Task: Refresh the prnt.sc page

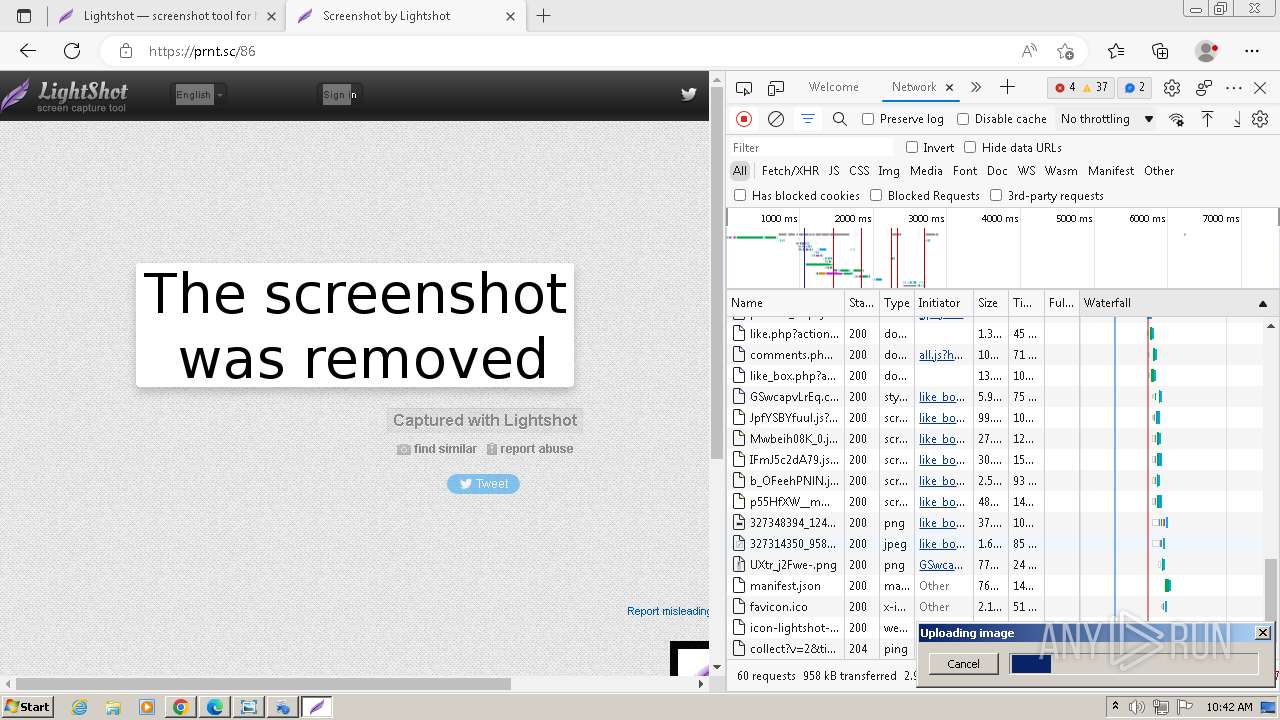Action: click(x=72, y=51)
